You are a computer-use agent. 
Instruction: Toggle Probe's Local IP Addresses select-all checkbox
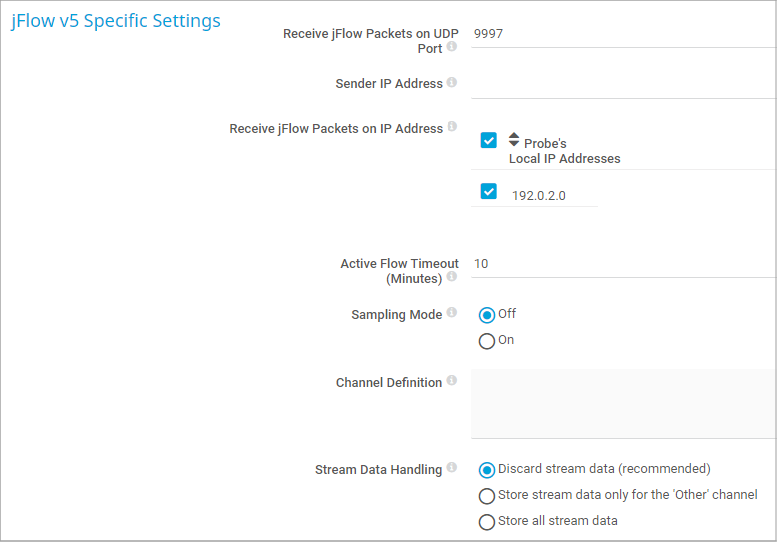(x=488, y=140)
